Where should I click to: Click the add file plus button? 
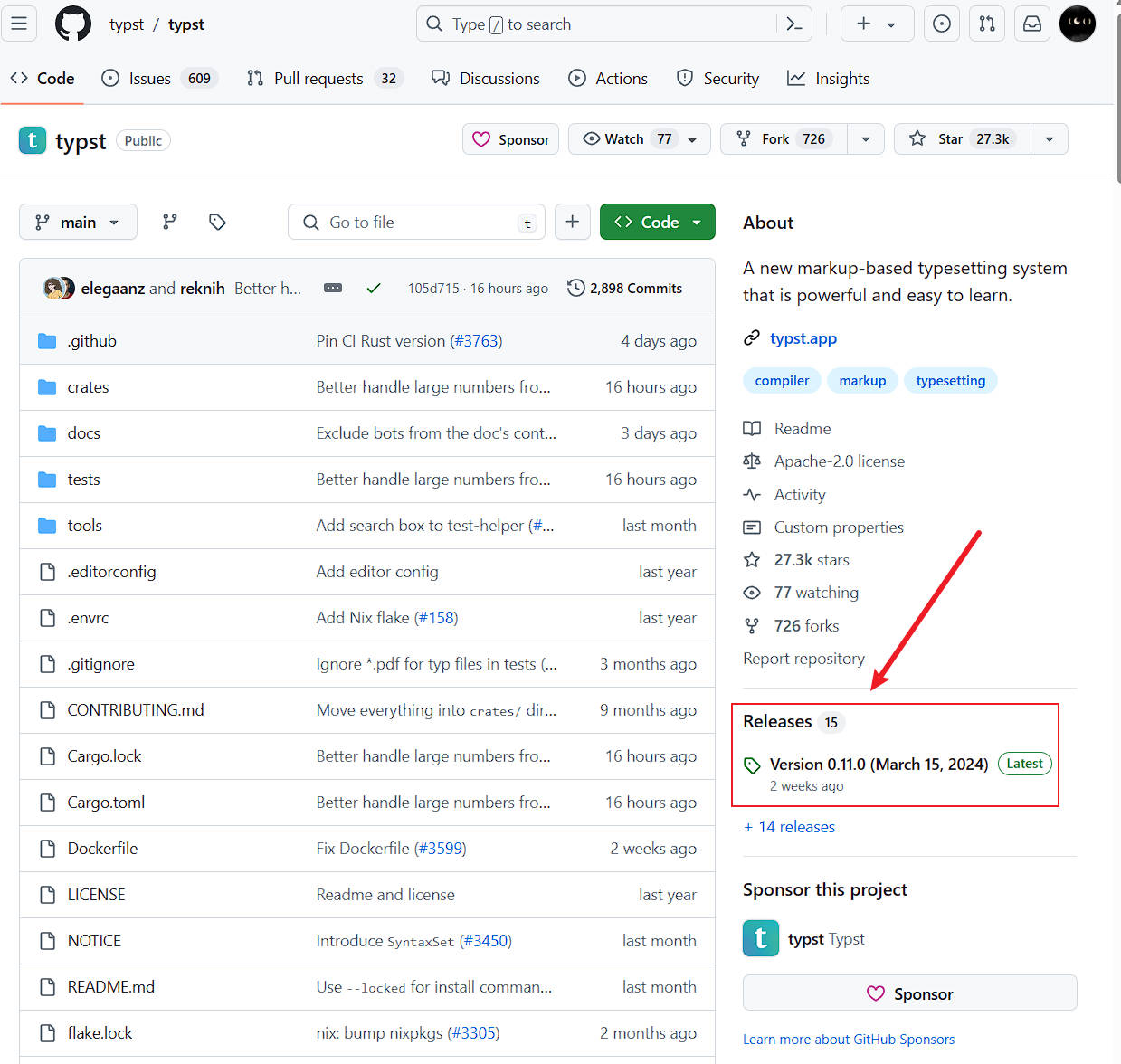pos(572,222)
